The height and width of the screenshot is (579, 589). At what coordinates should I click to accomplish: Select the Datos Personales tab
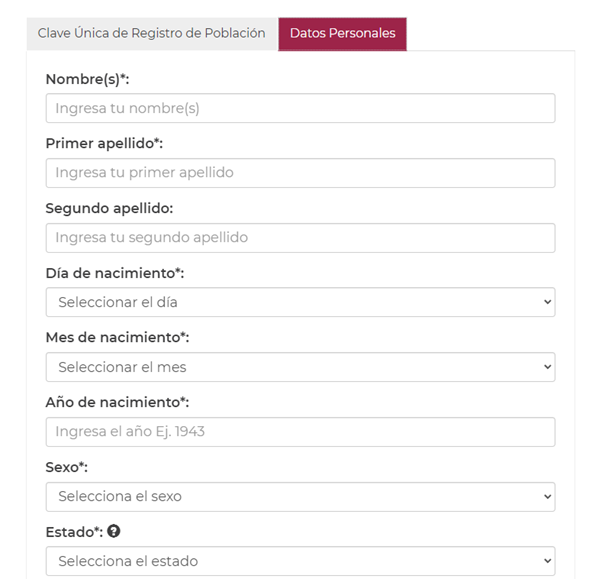pos(343,33)
